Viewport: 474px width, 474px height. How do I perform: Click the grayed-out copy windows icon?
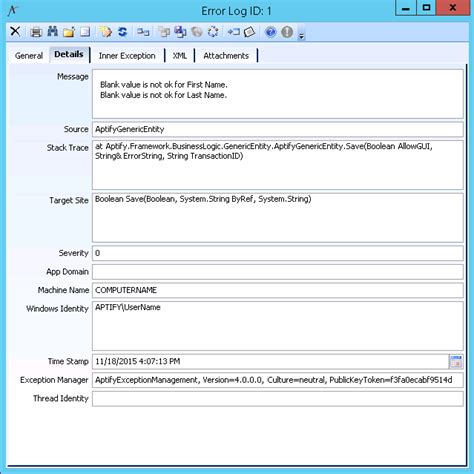pos(164,32)
